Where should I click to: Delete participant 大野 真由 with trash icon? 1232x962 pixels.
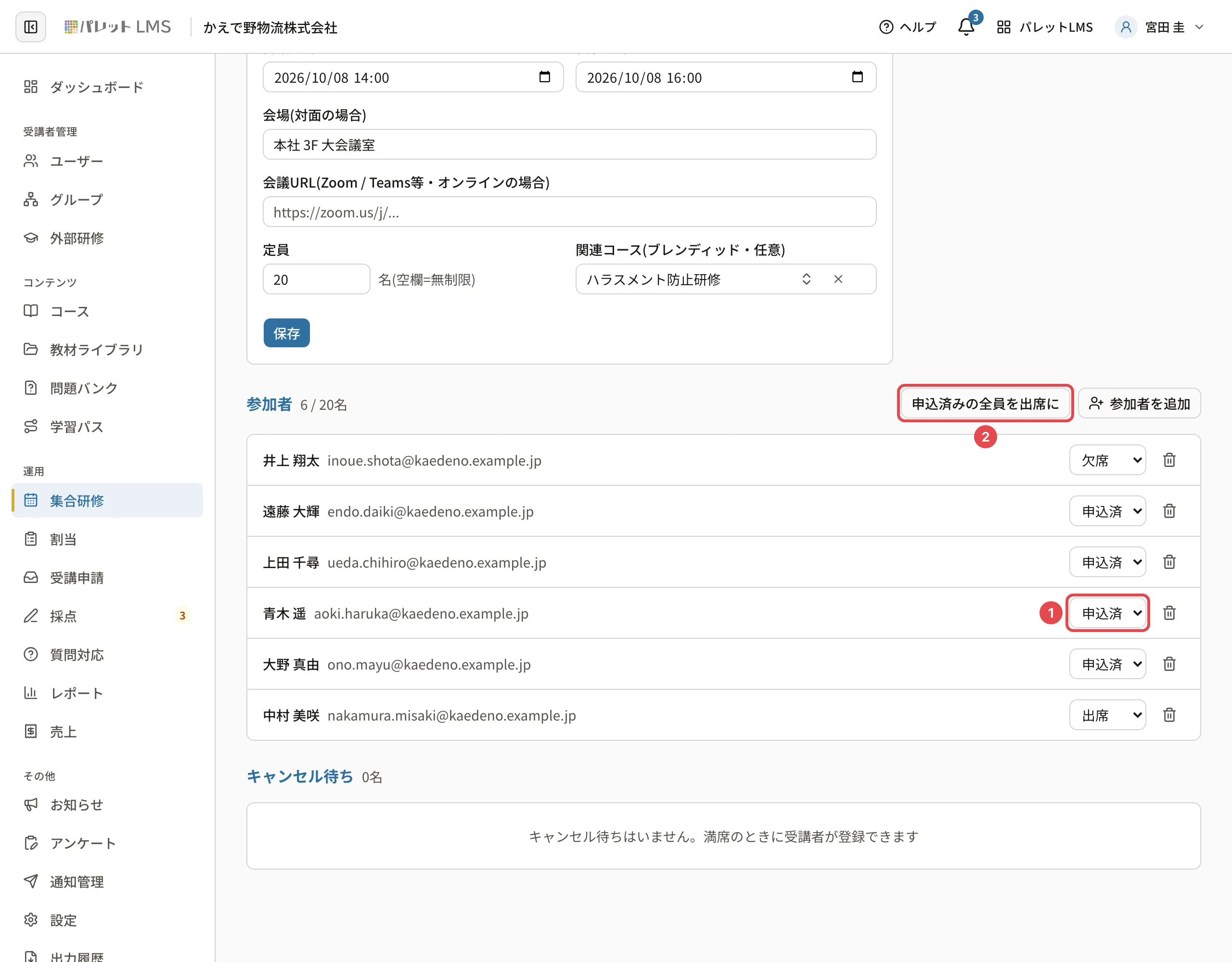(x=1169, y=664)
